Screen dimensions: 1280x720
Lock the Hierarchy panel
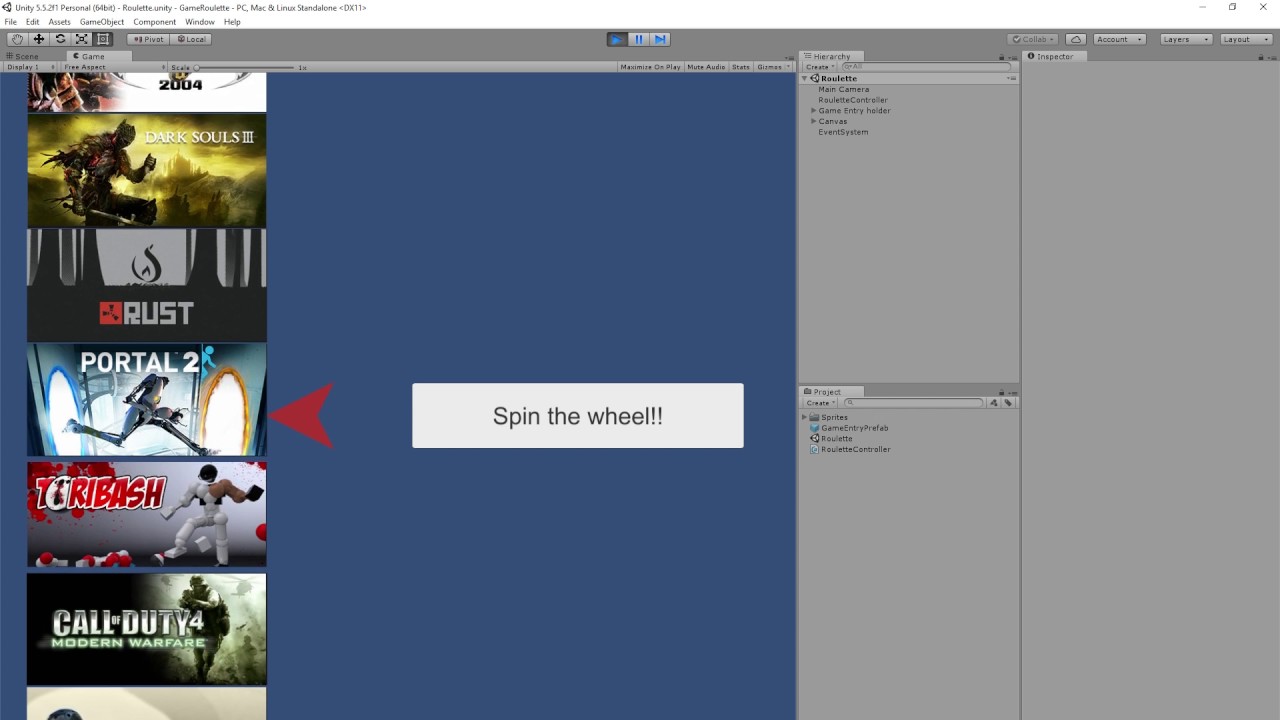coord(1001,56)
